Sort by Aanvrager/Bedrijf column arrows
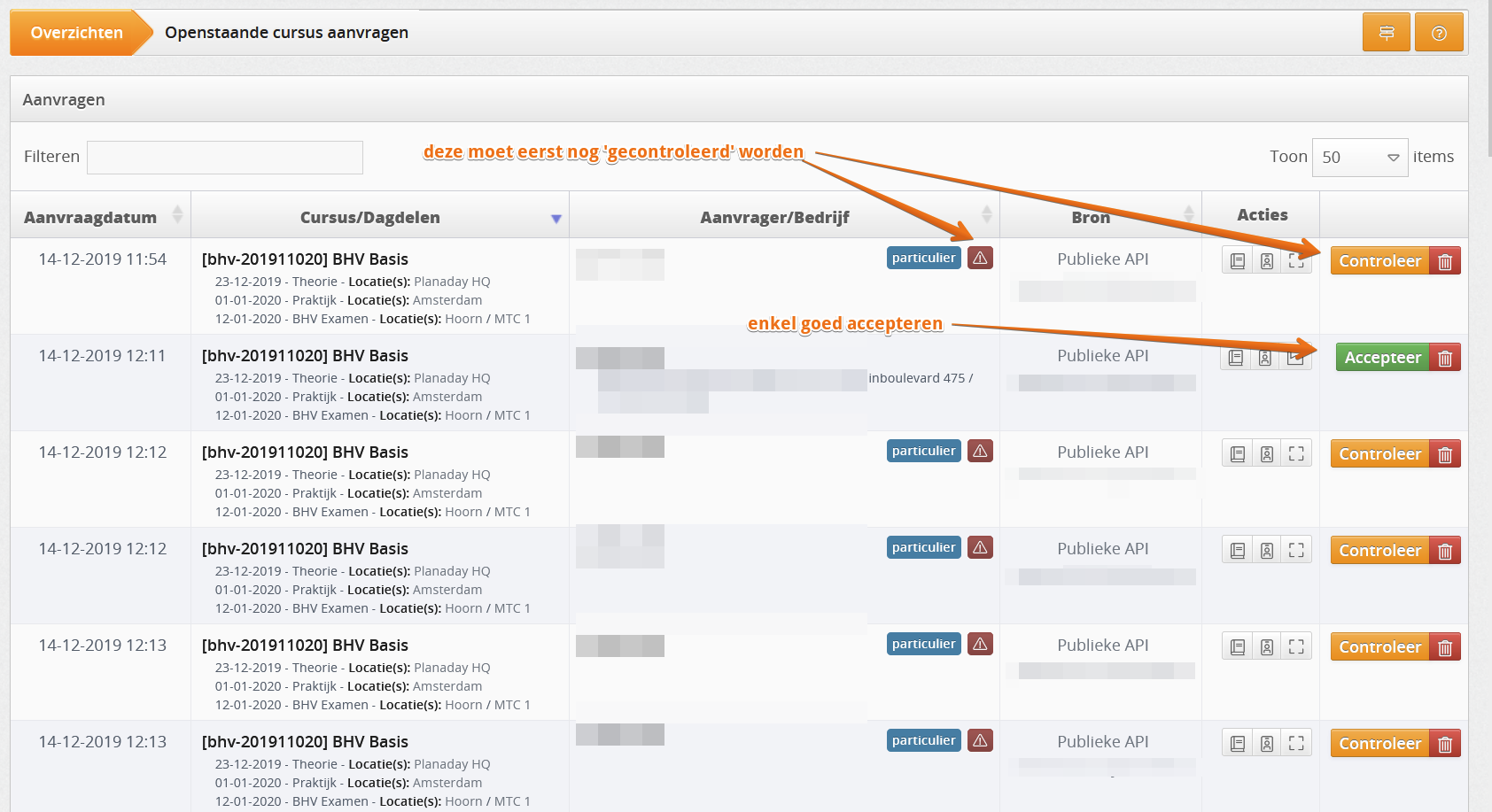This screenshot has height=812, width=1492. (x=987, y=214)
